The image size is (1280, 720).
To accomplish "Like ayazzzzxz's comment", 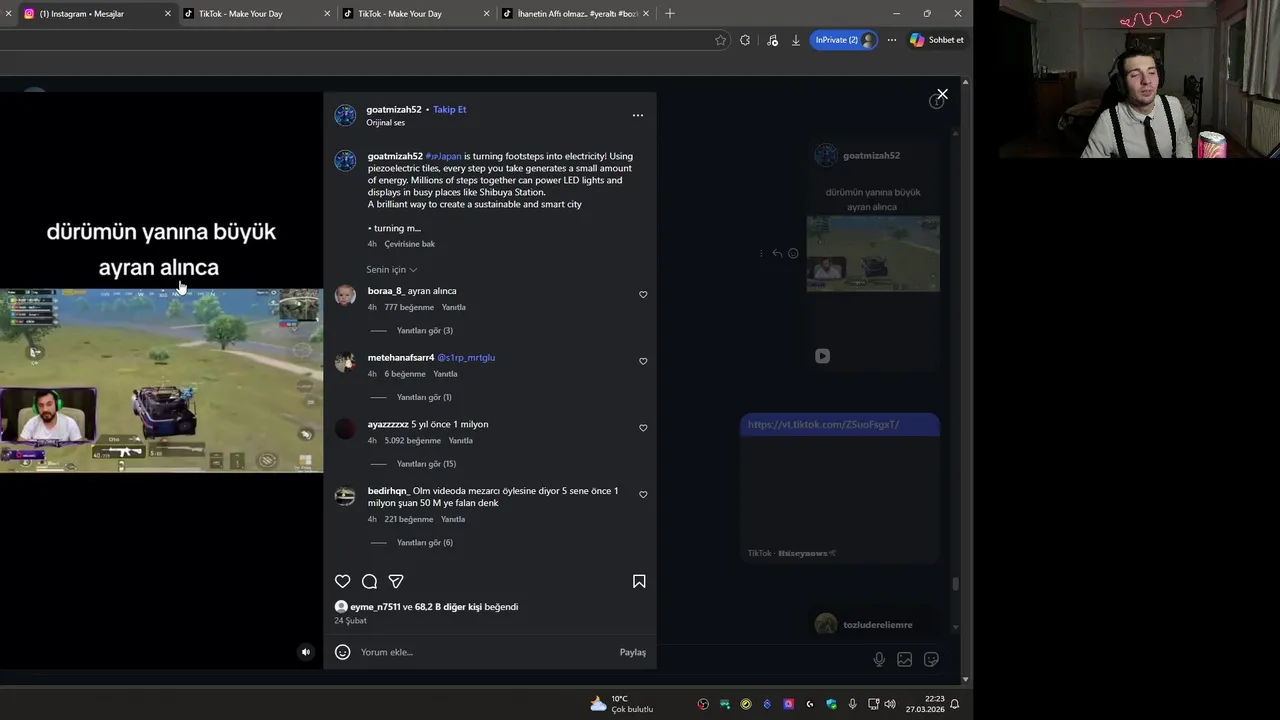I will [x=643, y=428].
